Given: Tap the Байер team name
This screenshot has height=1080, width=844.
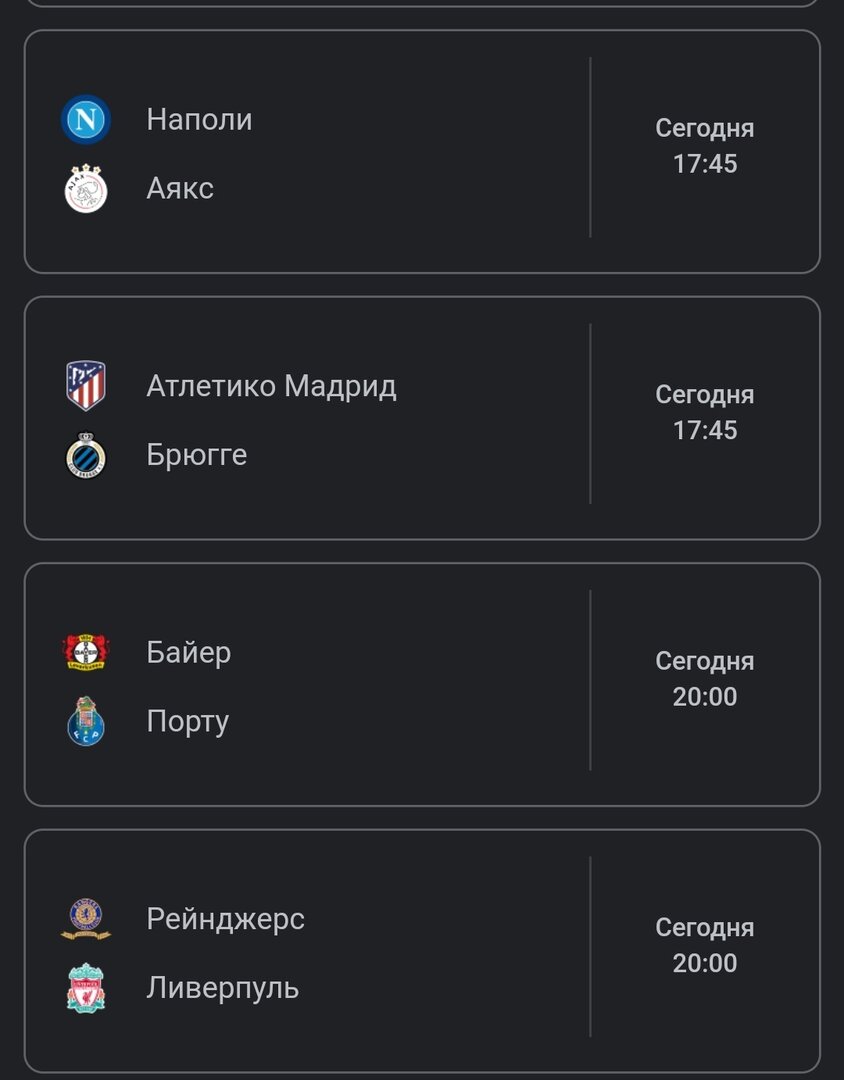Looking at the screenshot, I should pyautogui.click(x=188, y=653).
